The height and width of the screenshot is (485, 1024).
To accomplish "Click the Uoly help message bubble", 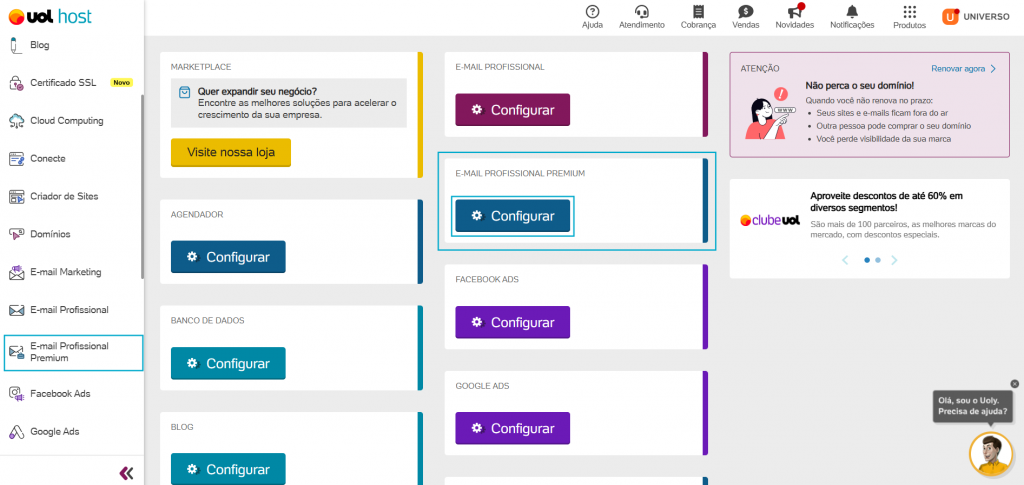I will click(x=972, y=406).
